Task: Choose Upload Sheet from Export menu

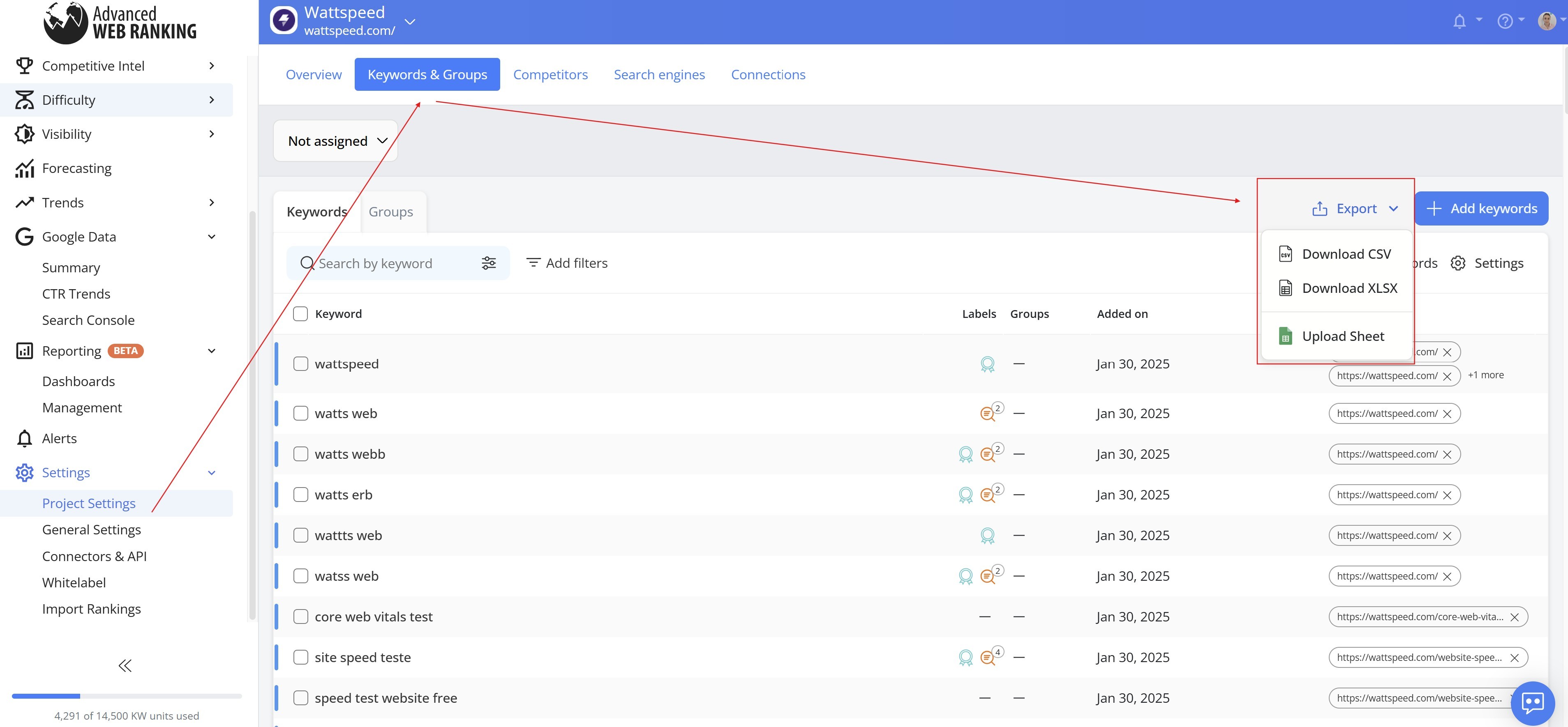Action: click(1336, 336)
